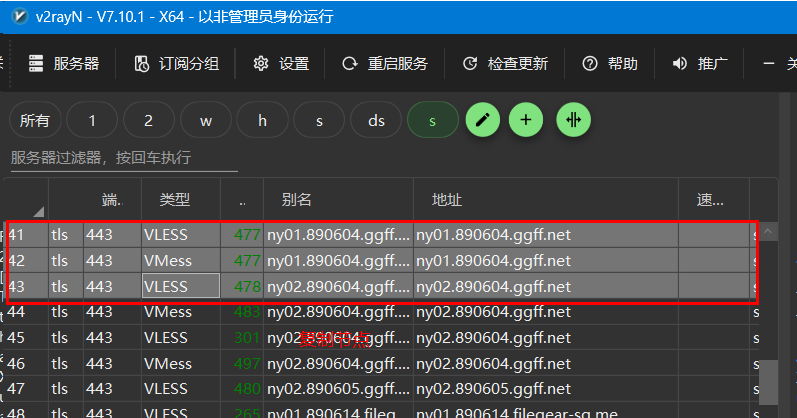Select the 所有 subscription group tab
Viewport: 797px width, 418px height.
(x=35, y=121)
